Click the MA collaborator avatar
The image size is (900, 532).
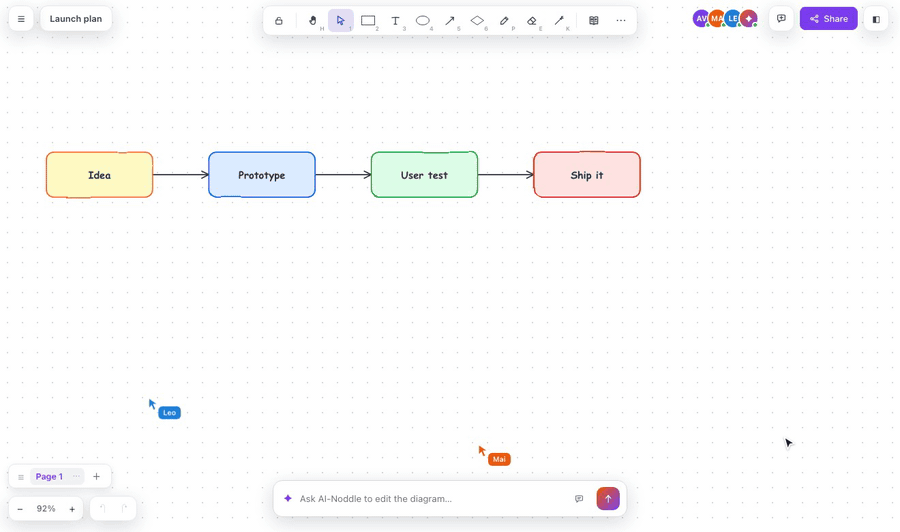[x=716, y=18]
